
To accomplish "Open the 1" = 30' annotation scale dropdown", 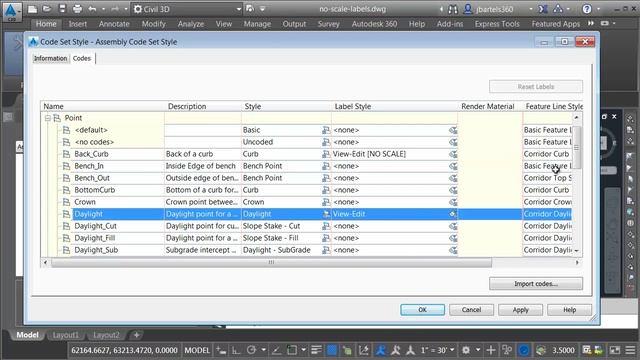I will tap(437, 350).
